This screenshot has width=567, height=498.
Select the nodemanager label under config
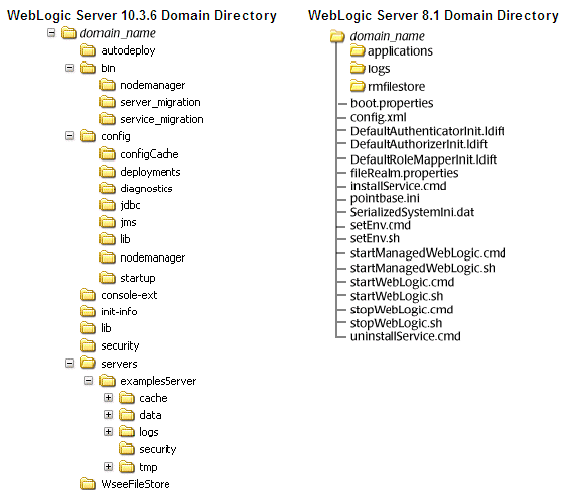point(153,257)
